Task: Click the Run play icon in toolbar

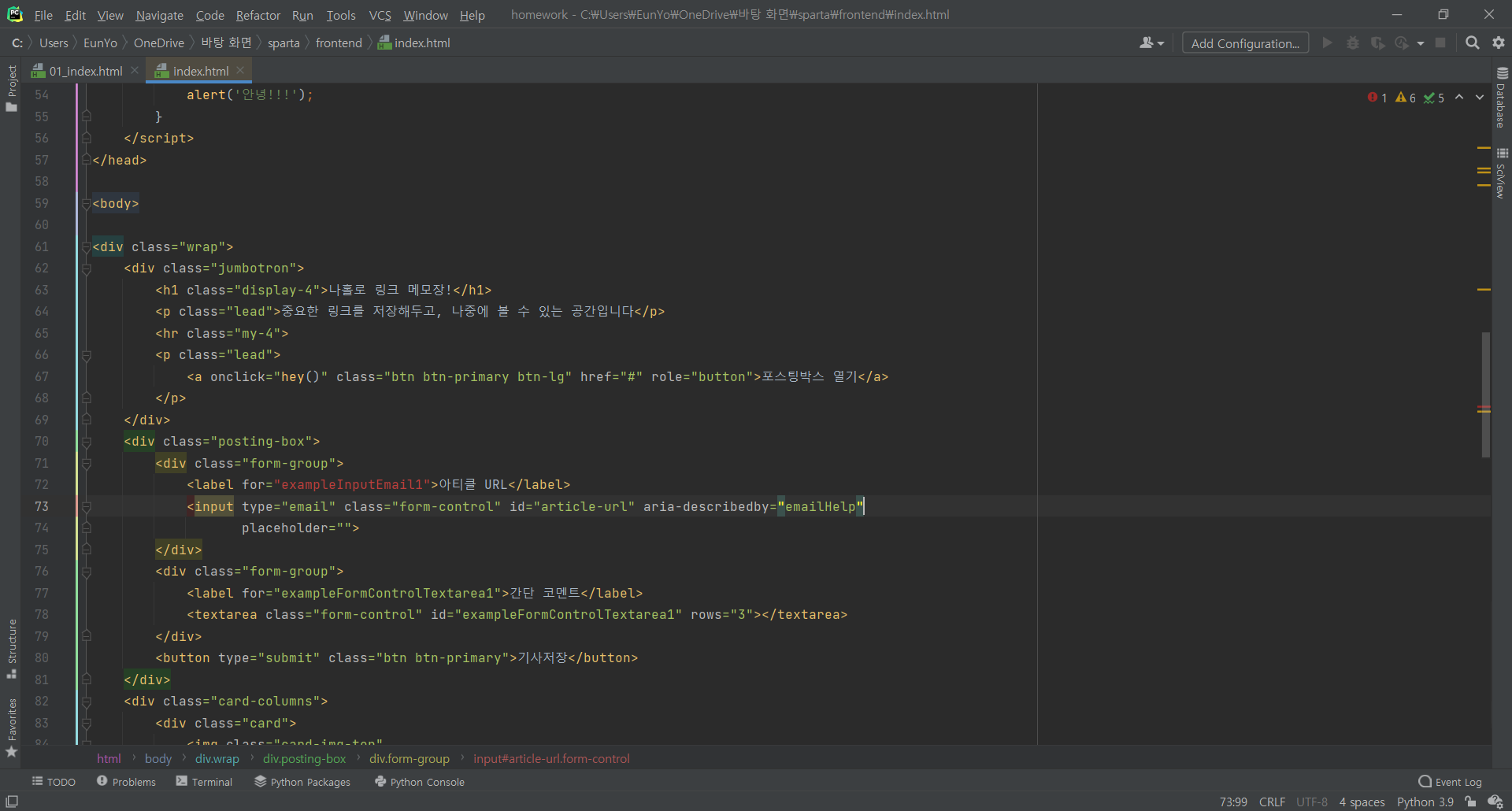Action: pos(1328,43)
